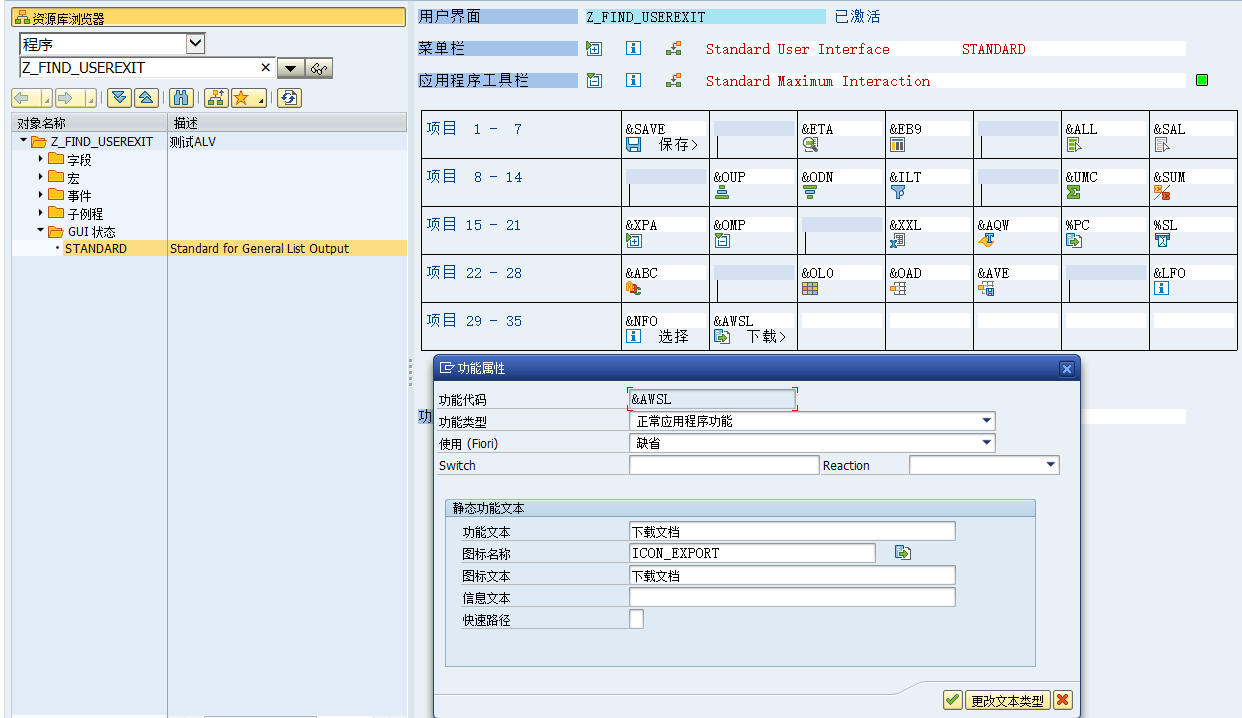Viewport: 1242px width, 718px height.
Task: Click the filter funnel icon under &ILT
Action: click(898, 192)
